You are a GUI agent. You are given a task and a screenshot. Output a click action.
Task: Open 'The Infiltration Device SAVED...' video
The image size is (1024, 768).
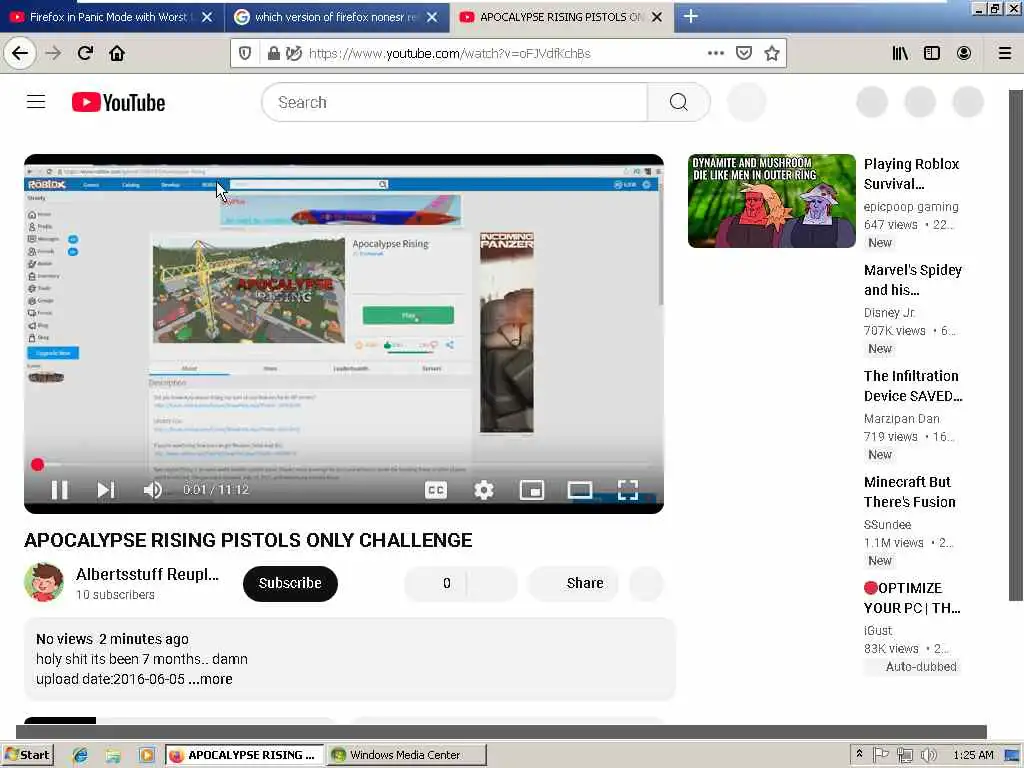(913, 386)
